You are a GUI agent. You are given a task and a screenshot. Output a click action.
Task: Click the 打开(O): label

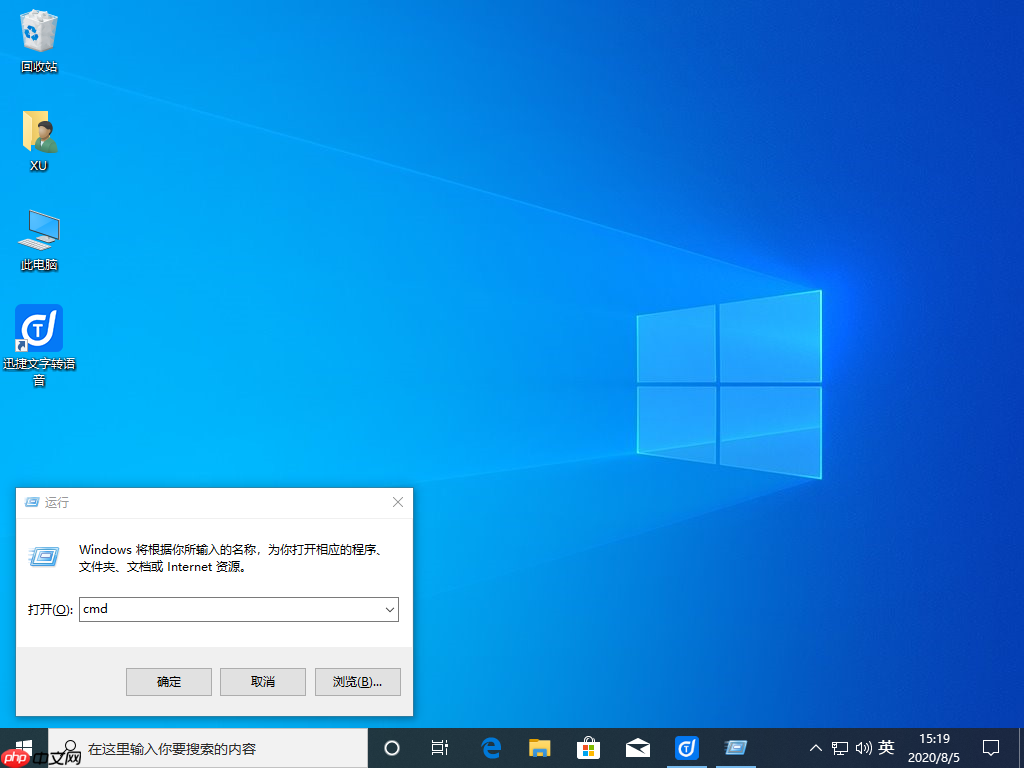pyautogui.click(x=50, y=610)
